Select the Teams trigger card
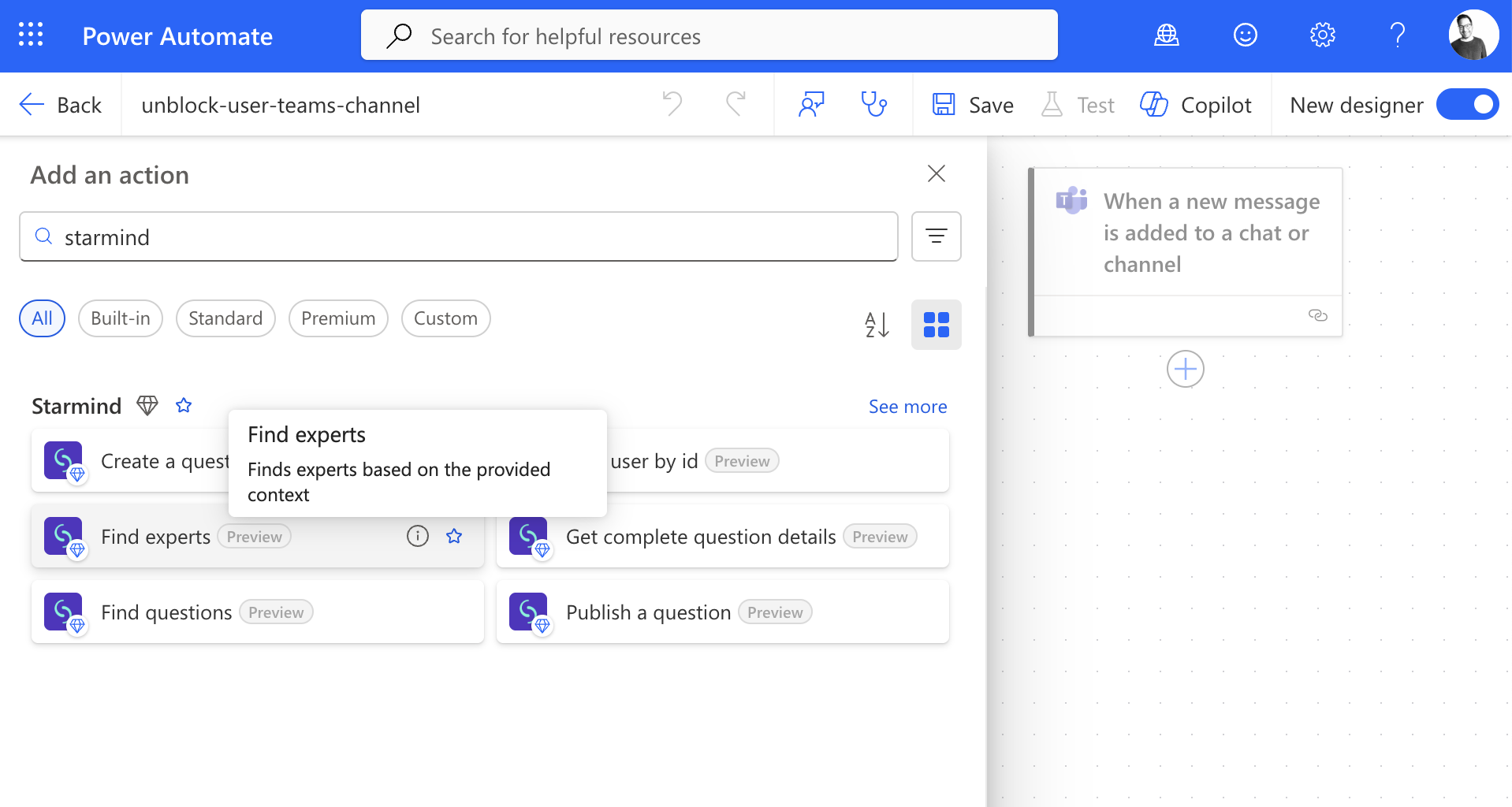1512x807 pixels. pos(1186,252)
